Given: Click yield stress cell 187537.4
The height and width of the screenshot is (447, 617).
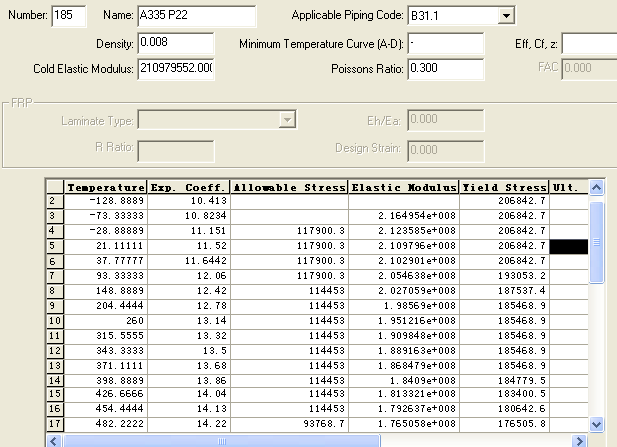Looking at the screenshot, I should tap(504, 291).
